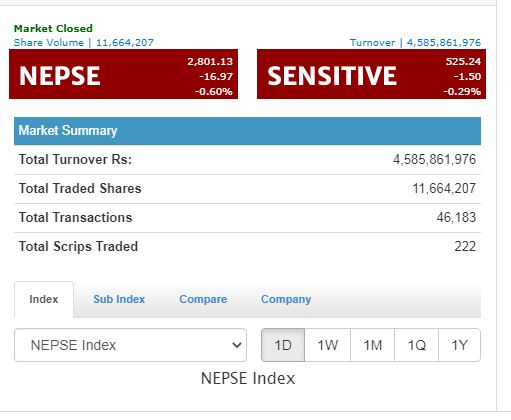Viewport: 511px width, 420px height.
Task: Open the Index tab
Action: [44, 299]
